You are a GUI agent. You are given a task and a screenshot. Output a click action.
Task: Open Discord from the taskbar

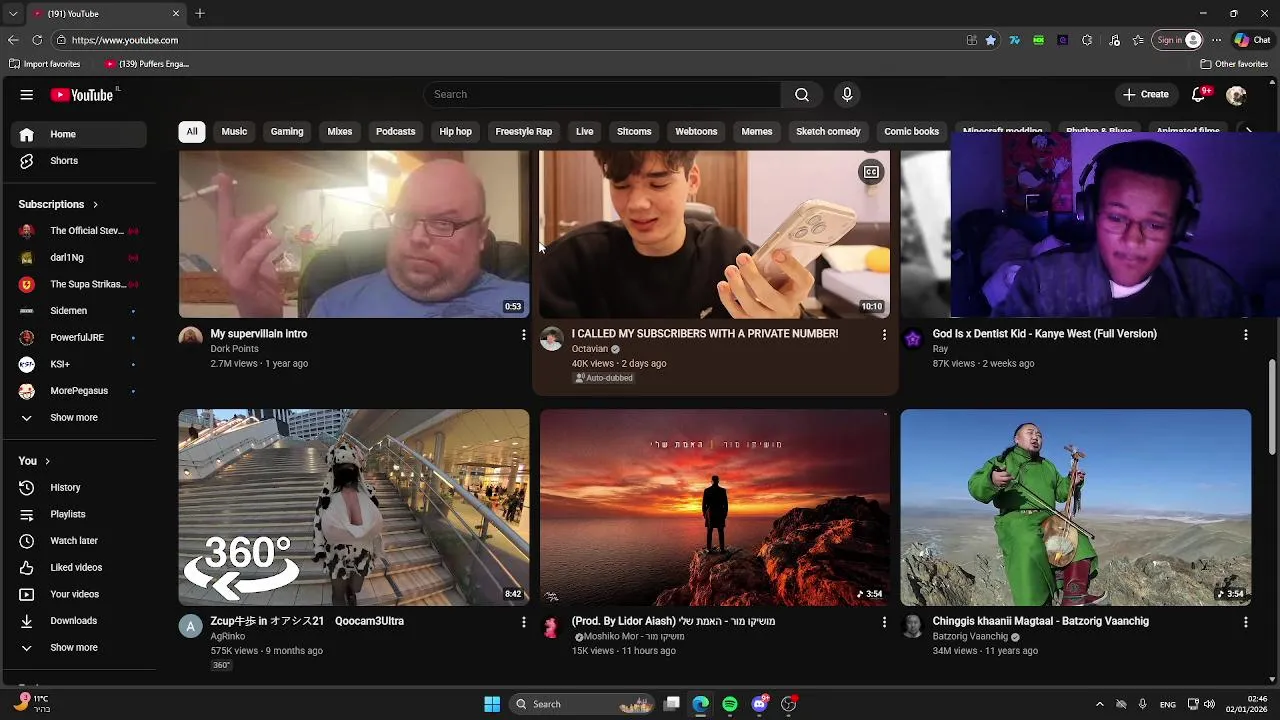pyautogui.click(x=759, y=704)
